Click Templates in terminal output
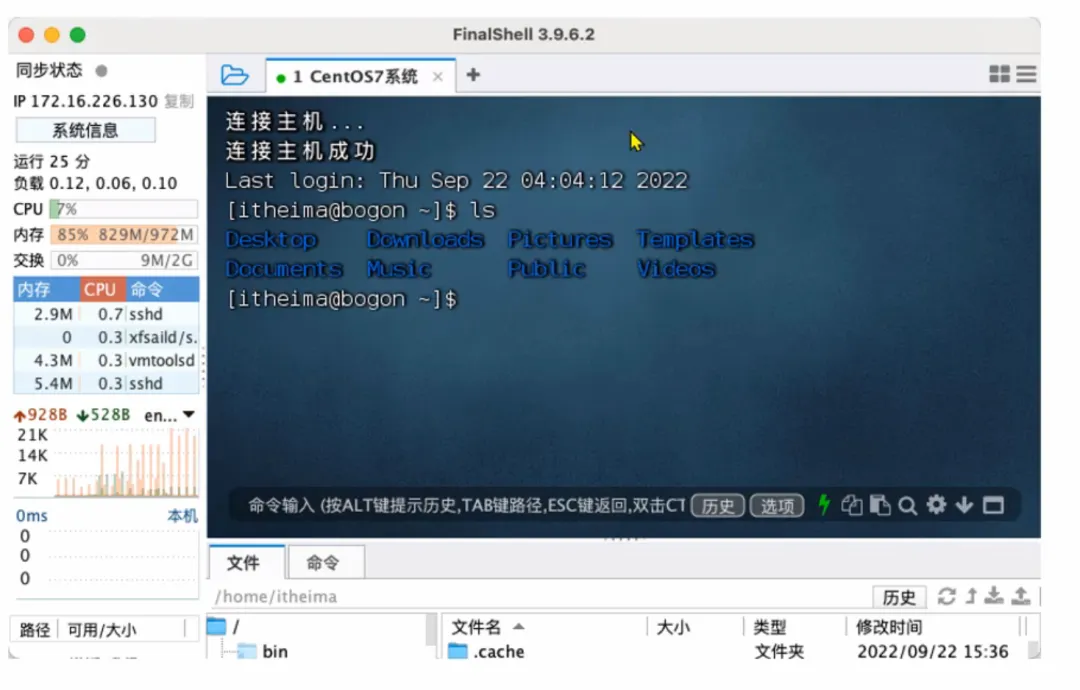The height and width of the screenshot is (690, 1080). tap(695, 239)
